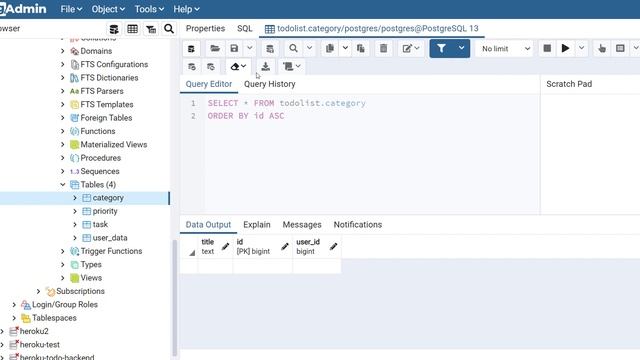Click the View Data grid icon in browser toolbar
This screenshot has height=360, width=640.
[132, 29]
